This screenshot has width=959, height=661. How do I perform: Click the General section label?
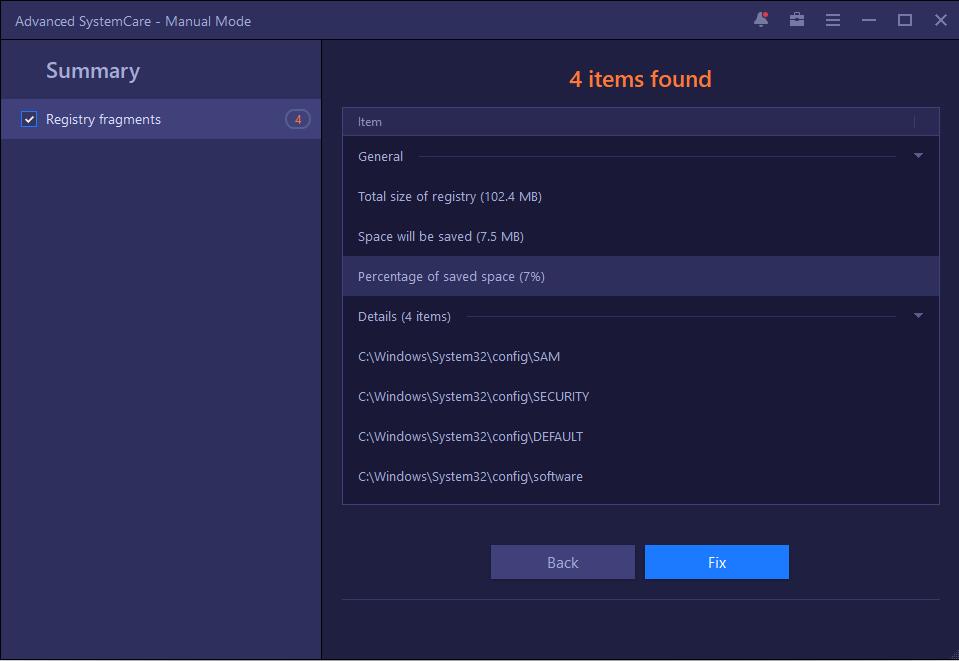point(380,157)
